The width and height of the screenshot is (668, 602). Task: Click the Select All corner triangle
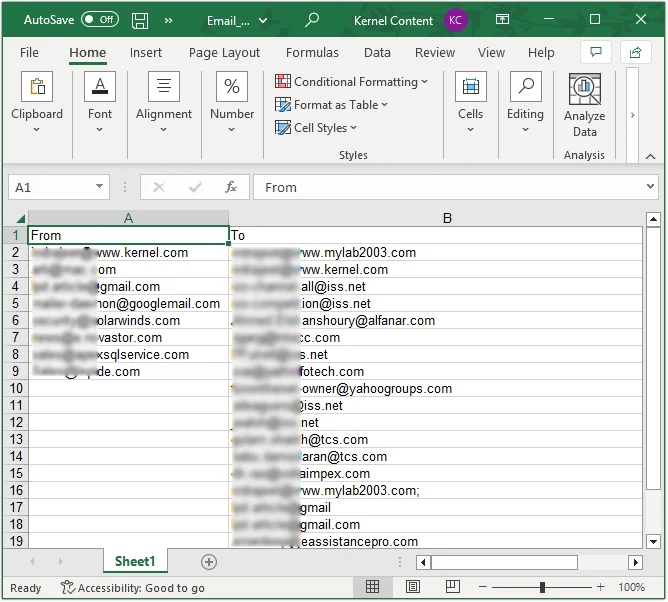click(x=20, y=219)
